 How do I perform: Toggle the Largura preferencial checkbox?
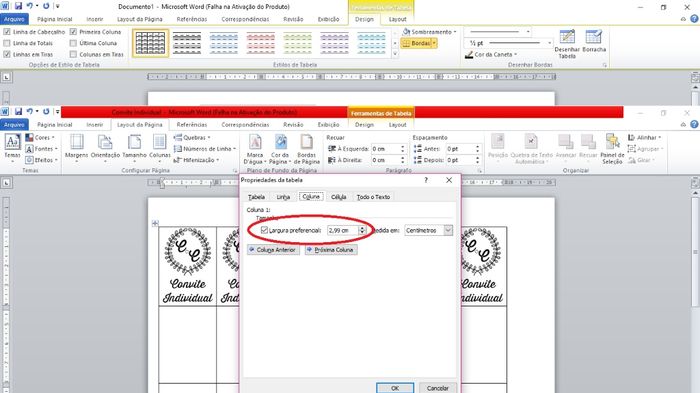pyautogui.click(x=264, y=230)
